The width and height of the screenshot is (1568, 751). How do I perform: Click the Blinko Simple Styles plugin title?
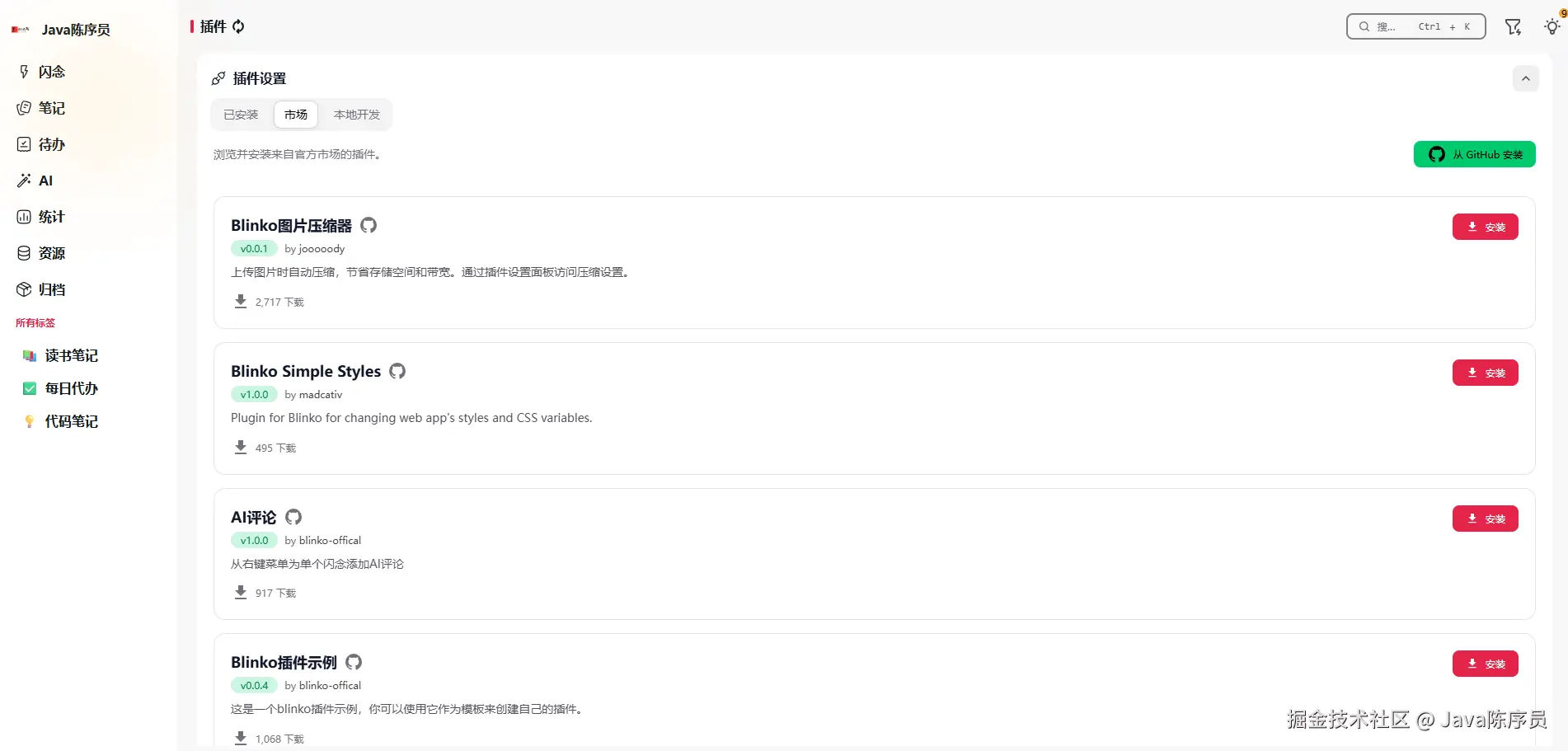click(x=306, y=371)
